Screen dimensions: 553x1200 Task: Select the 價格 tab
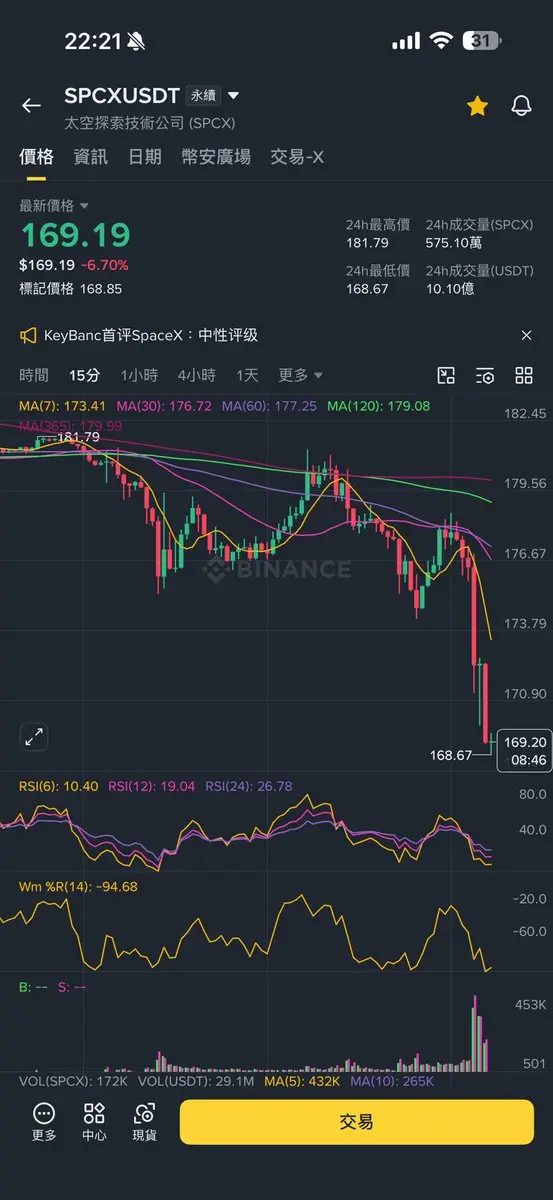tap(37, 157)
